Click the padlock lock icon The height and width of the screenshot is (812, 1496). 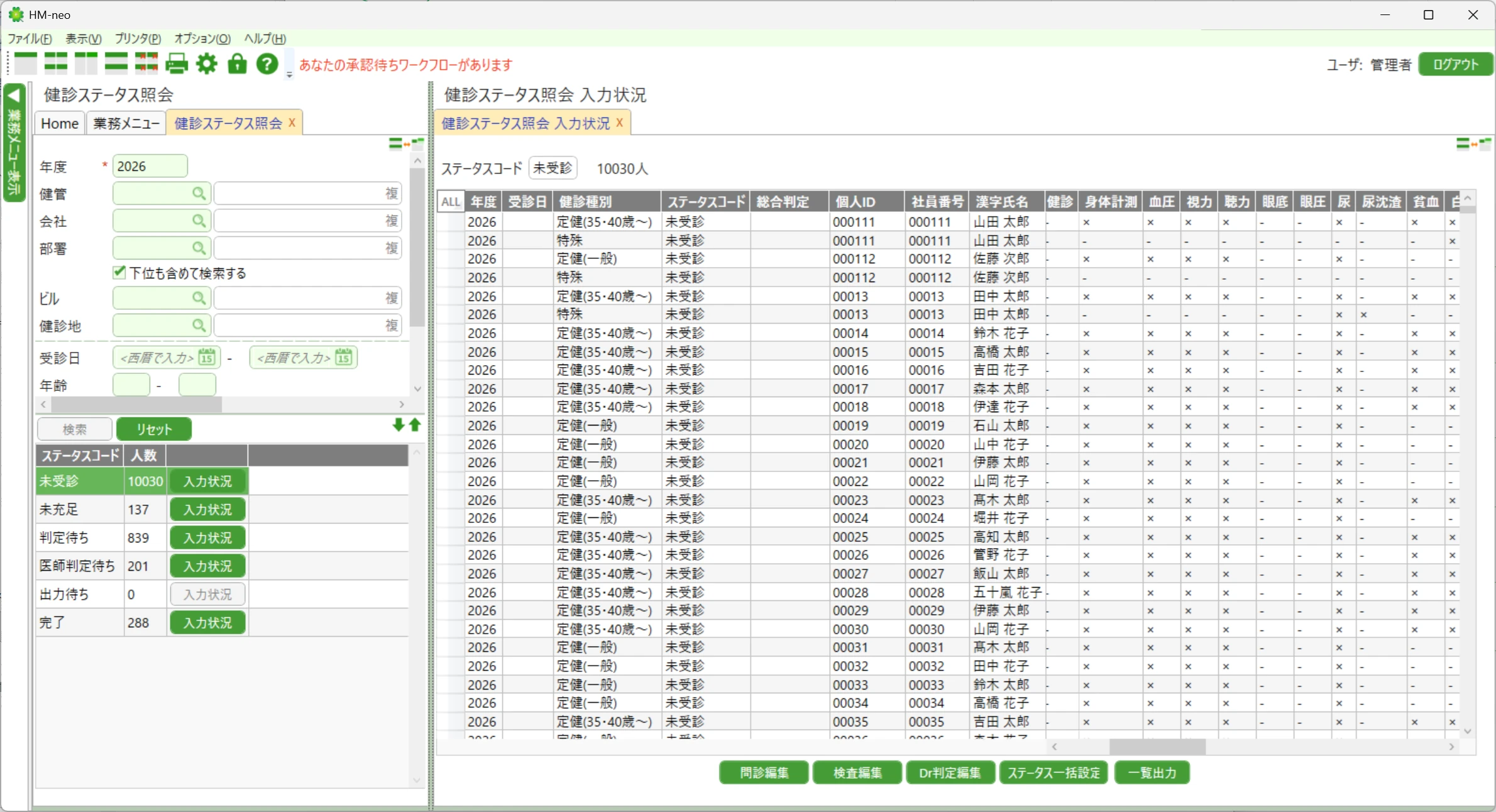click(237, 63)
